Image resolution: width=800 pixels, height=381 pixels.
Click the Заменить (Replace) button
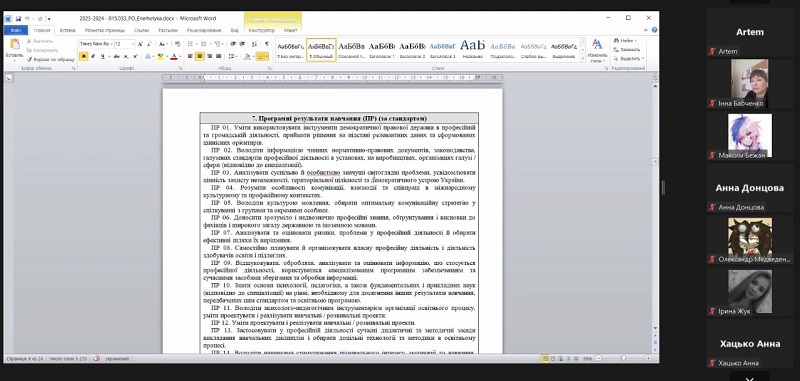[627, 49]
